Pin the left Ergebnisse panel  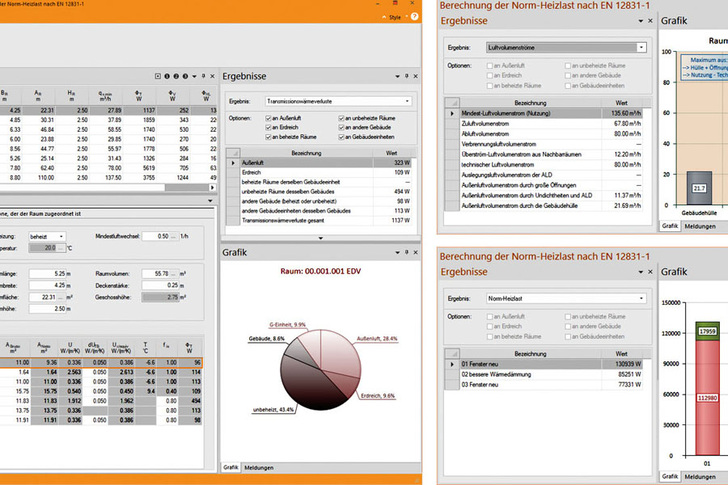405,76
